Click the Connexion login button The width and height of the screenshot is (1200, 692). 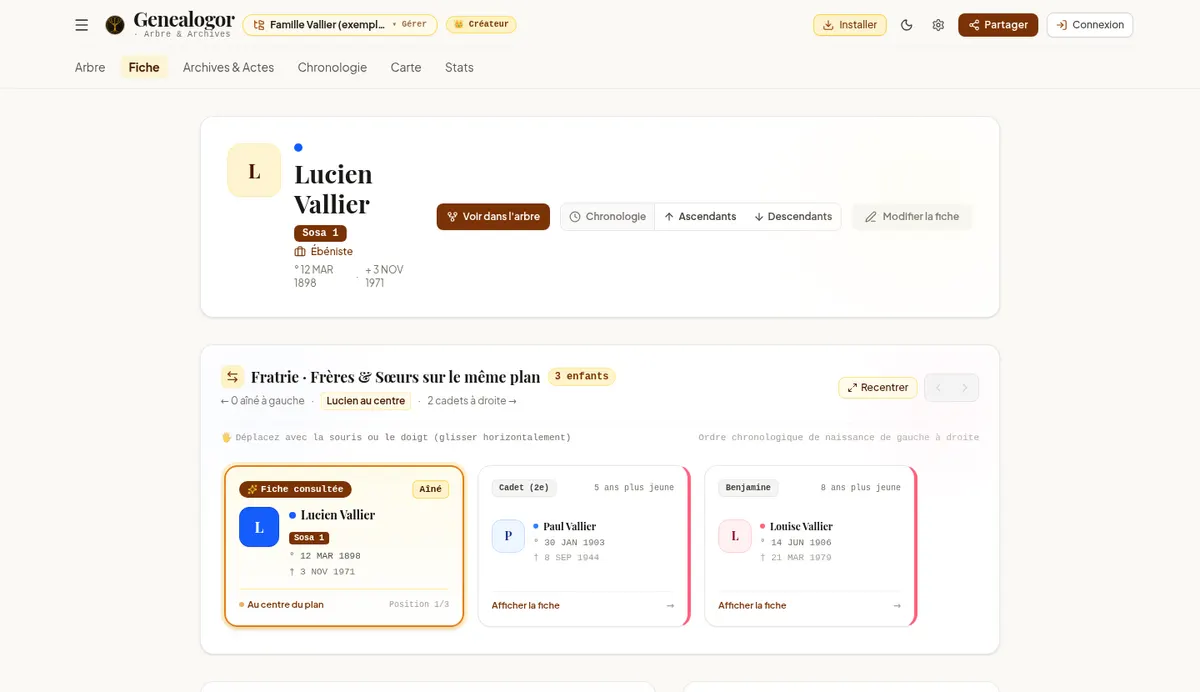pyautogui.click(x=1090, y=25)
